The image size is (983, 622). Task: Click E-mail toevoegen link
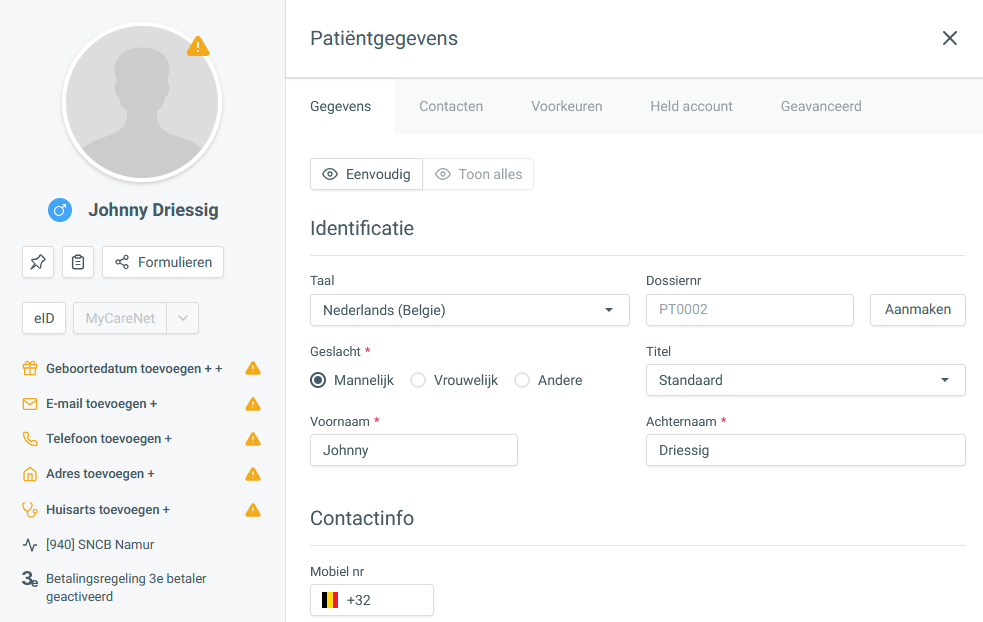coord(102,404)
